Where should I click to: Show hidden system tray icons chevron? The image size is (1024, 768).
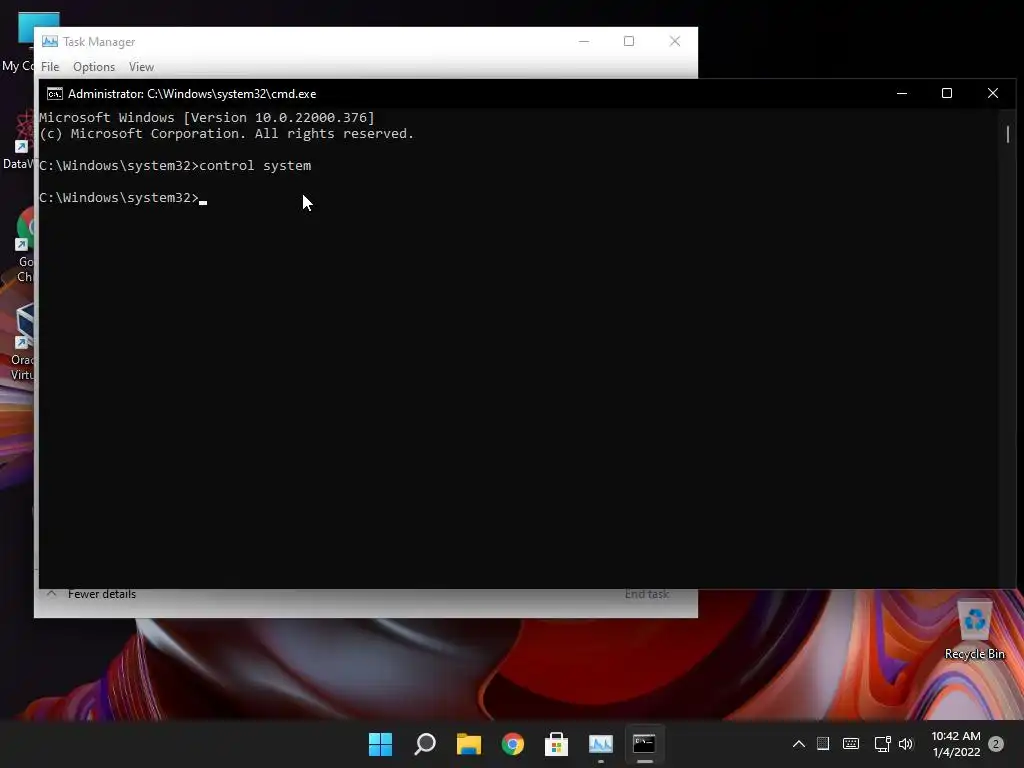tap(799, 744)
